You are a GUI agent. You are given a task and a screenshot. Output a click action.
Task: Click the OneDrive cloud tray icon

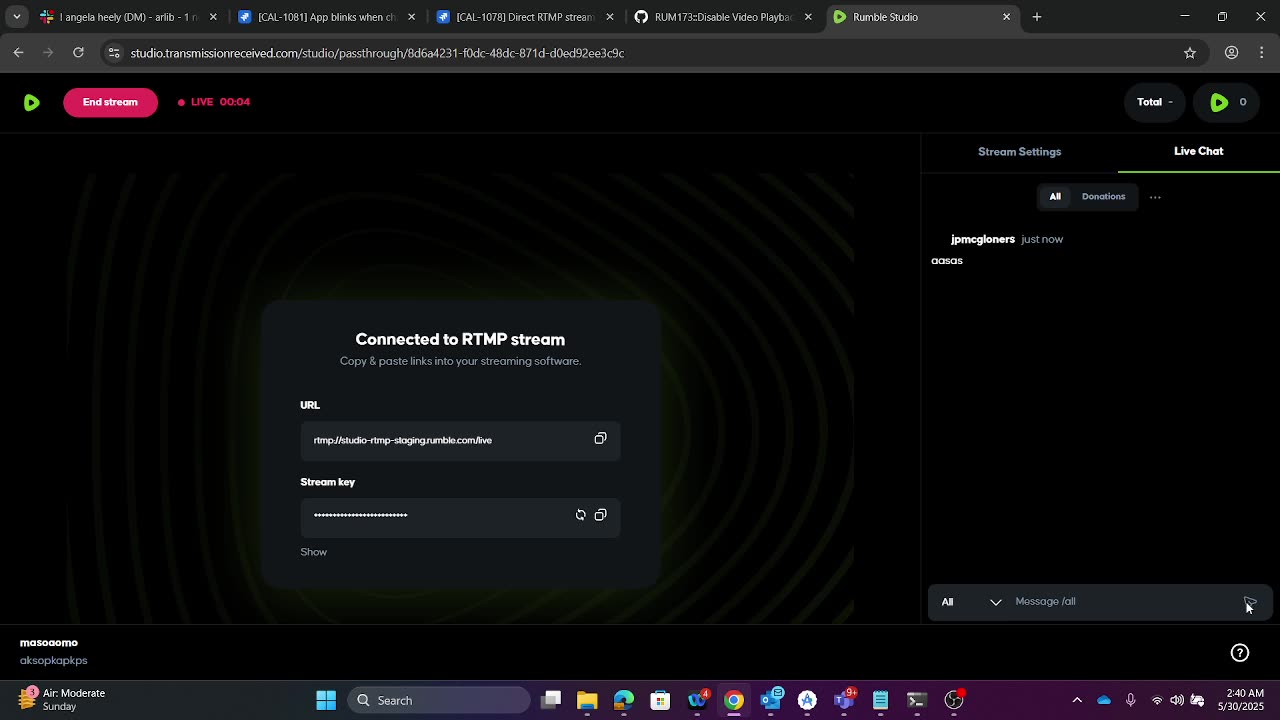coord(1104,700)
